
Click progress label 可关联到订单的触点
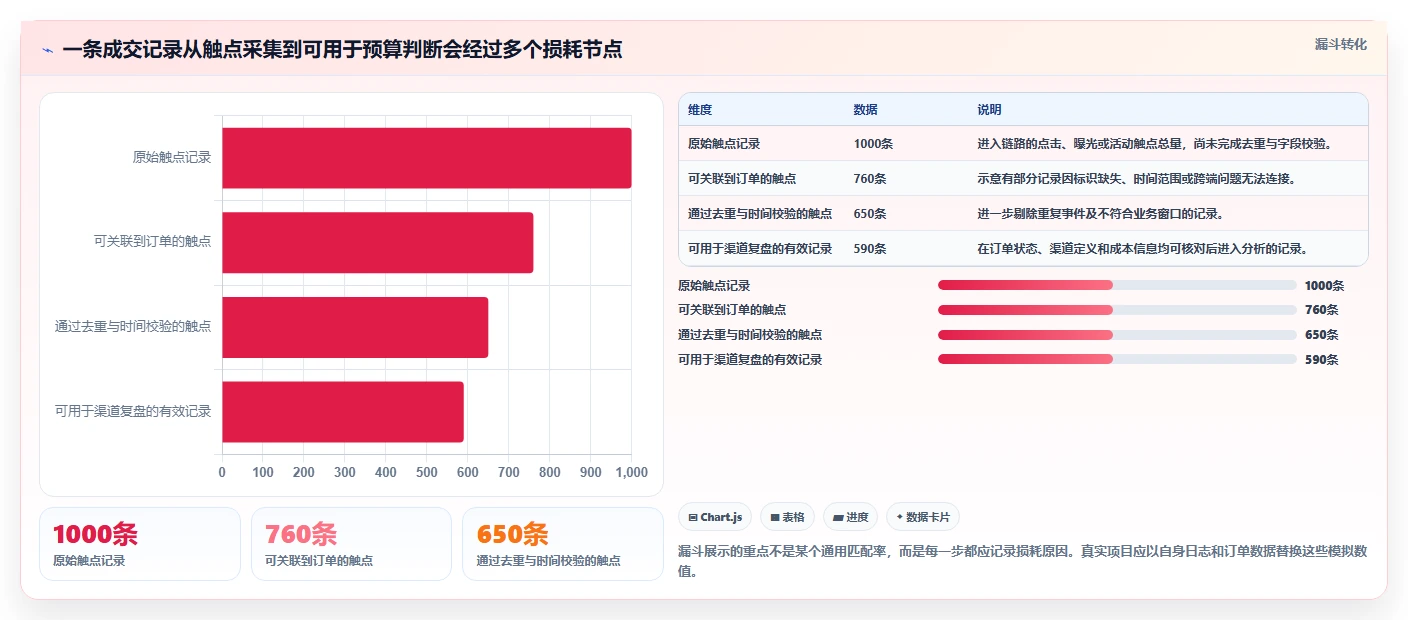(x=732, y=310)
